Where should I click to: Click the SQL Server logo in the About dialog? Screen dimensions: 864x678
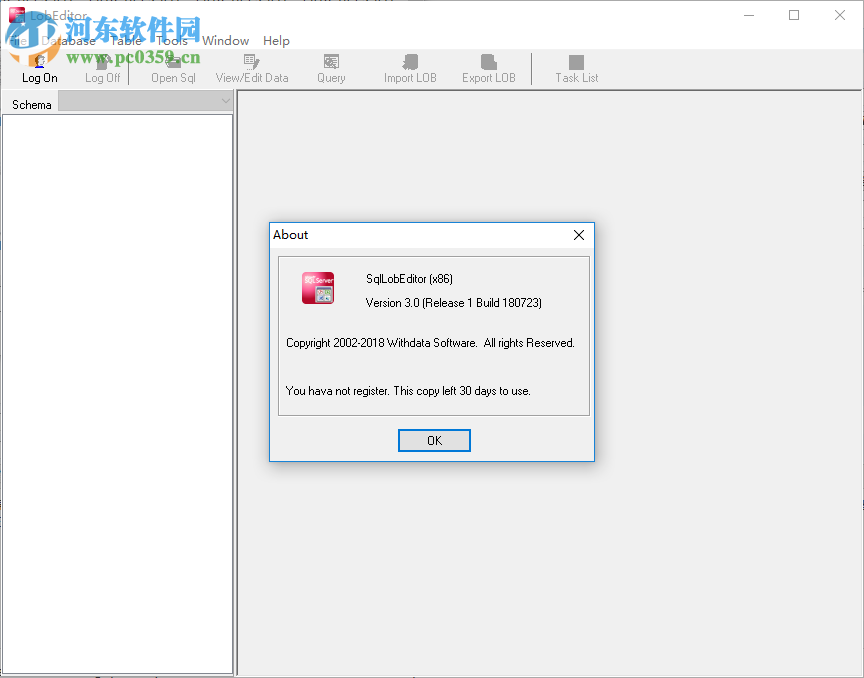point(317,288)
